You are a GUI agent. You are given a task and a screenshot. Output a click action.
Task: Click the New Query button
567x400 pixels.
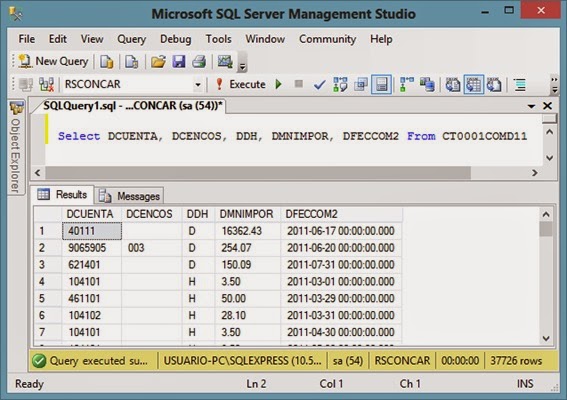(53, 61)
